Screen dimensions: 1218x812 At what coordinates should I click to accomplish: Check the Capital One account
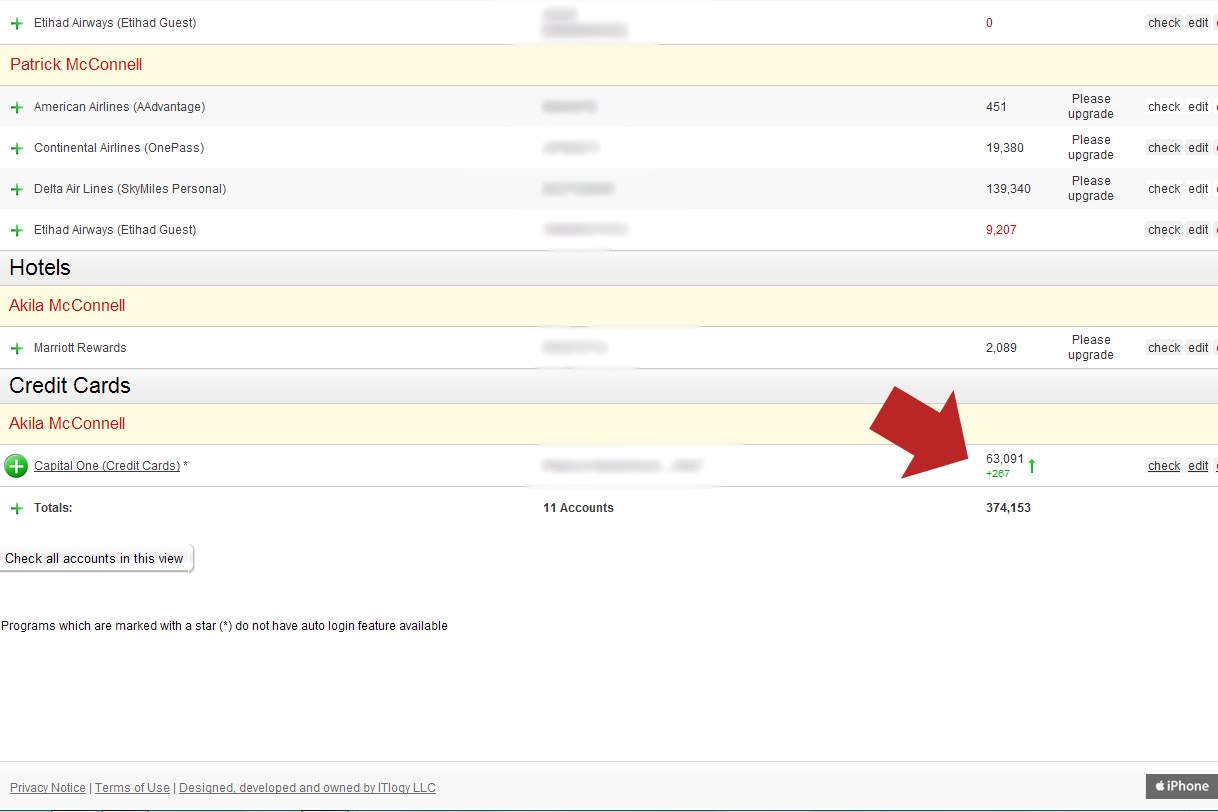1164,466
